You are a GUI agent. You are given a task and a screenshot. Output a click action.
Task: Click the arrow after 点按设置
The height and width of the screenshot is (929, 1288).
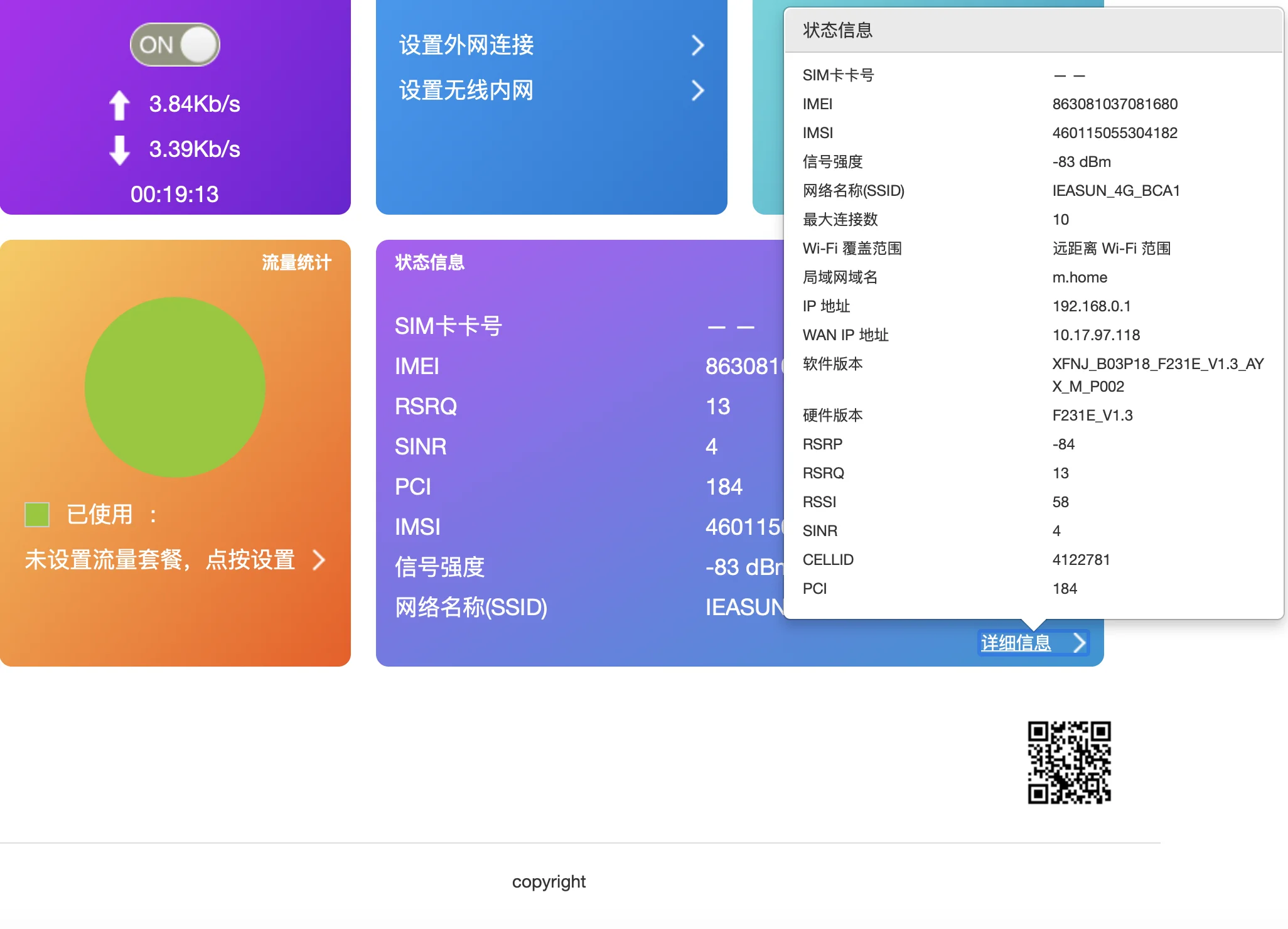(x=319, y=559)
